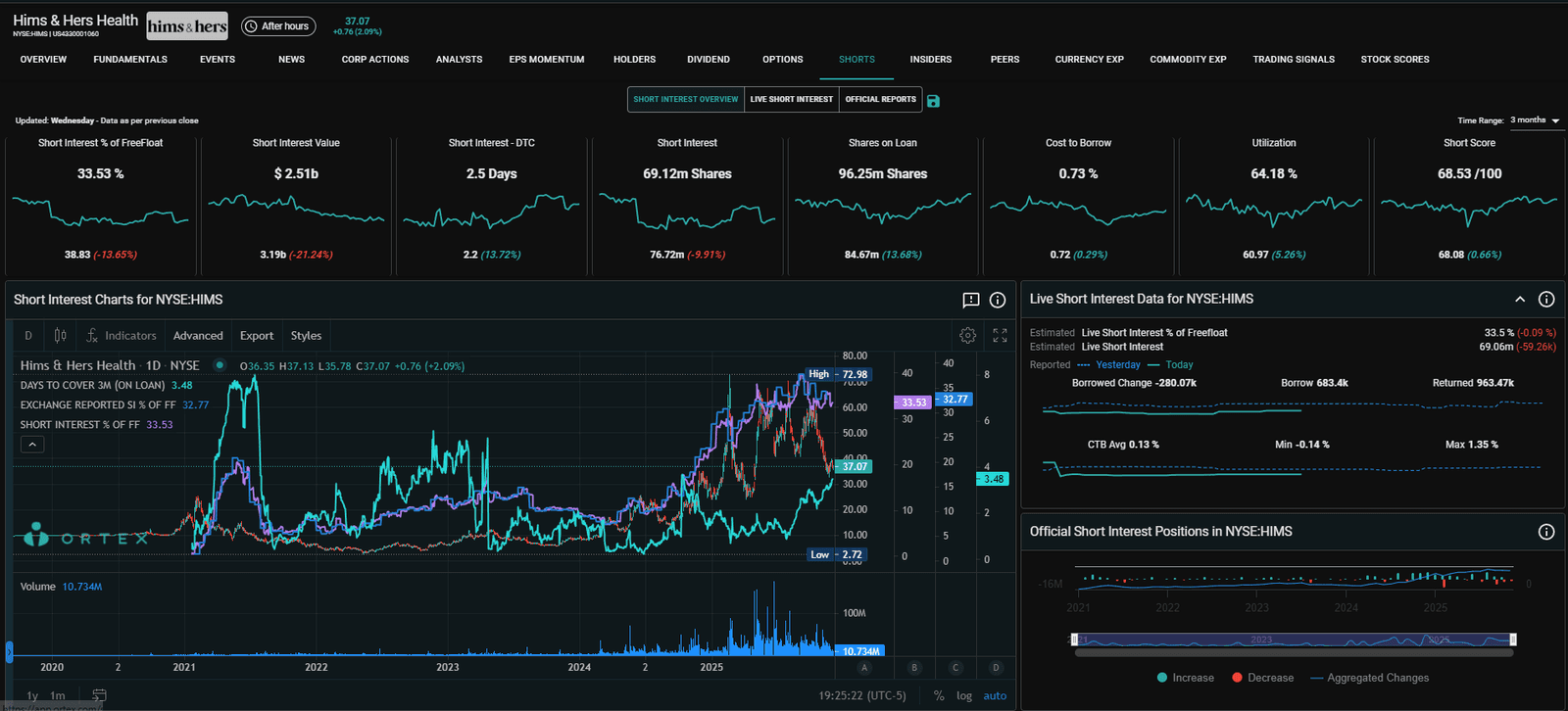Open the go-to-date calendar icon
This screenshot has height=711, width=1568.
(99, 695)
